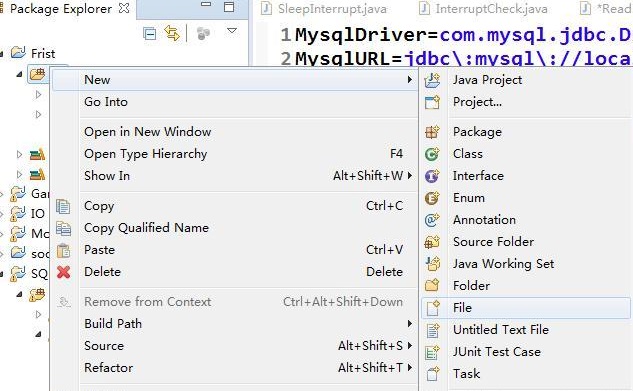
Task: Choose Java Project in New submenu
Action: point(526,80)
